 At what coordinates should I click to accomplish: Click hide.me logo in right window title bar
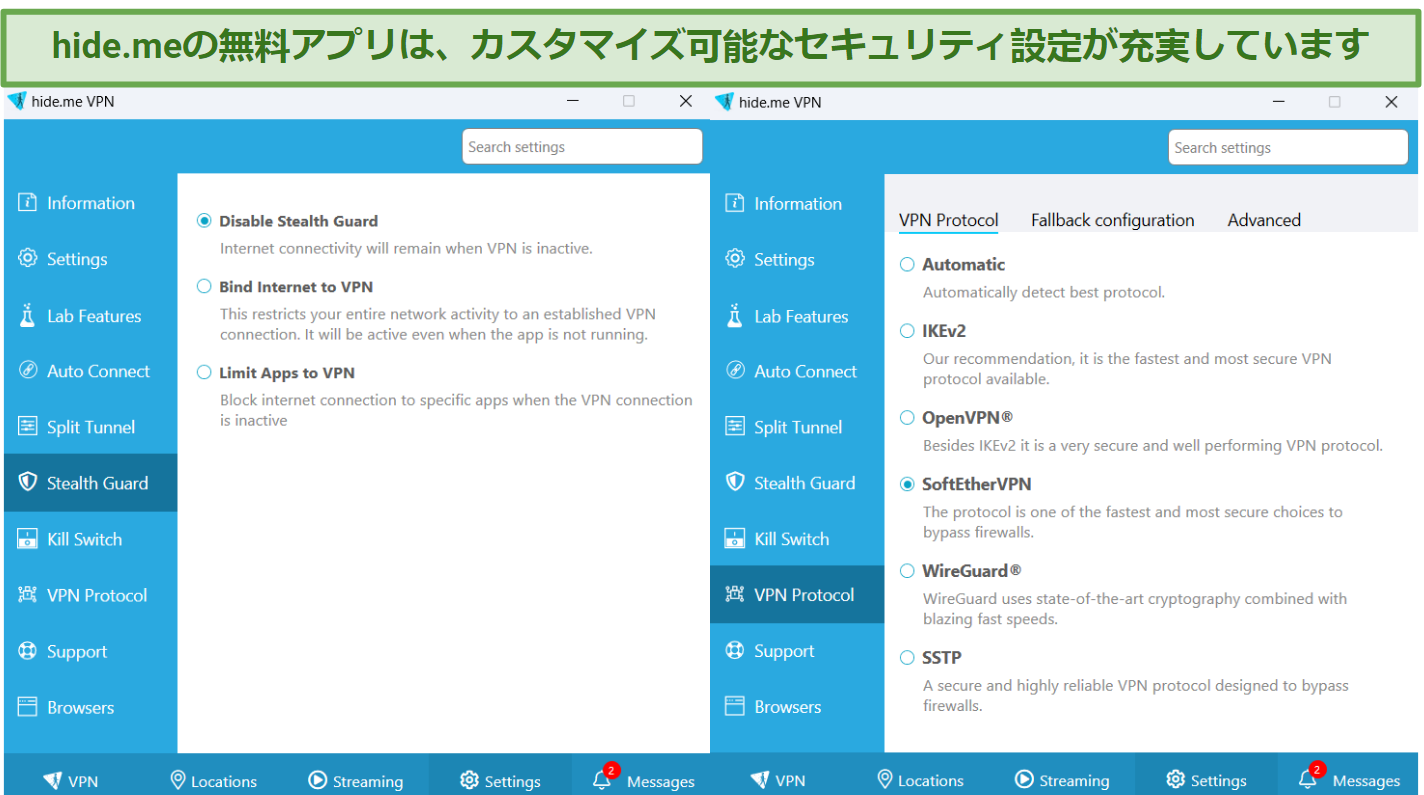click(x=724, y=101)
